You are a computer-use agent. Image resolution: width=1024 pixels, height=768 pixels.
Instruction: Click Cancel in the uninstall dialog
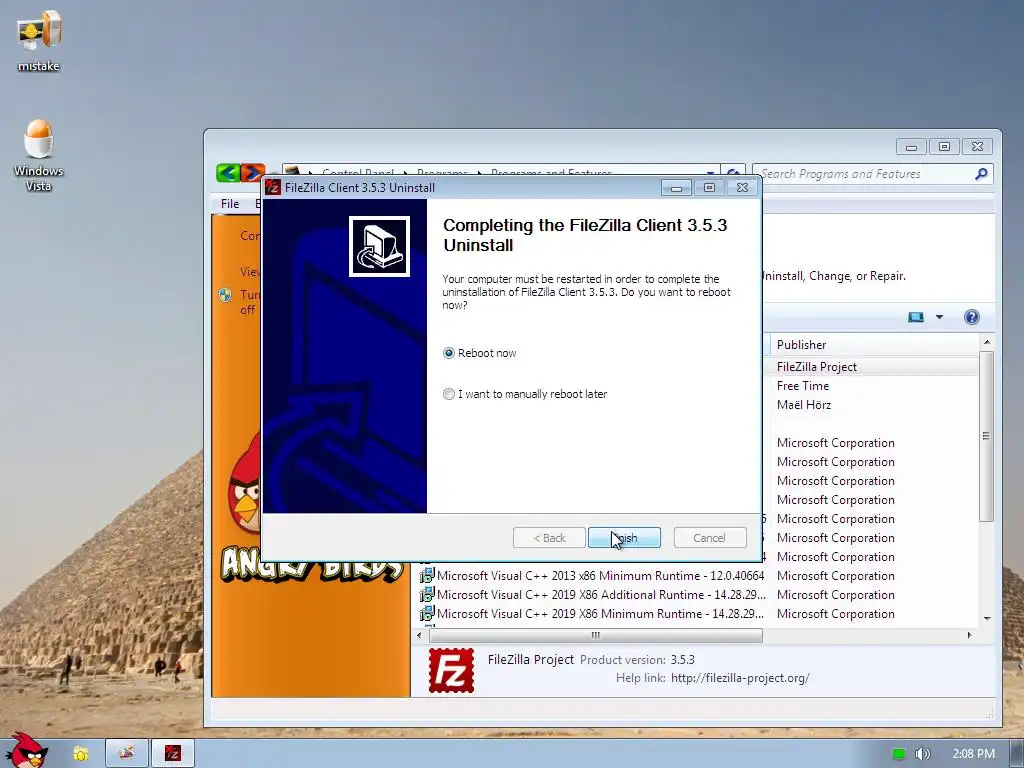[710, 537]
